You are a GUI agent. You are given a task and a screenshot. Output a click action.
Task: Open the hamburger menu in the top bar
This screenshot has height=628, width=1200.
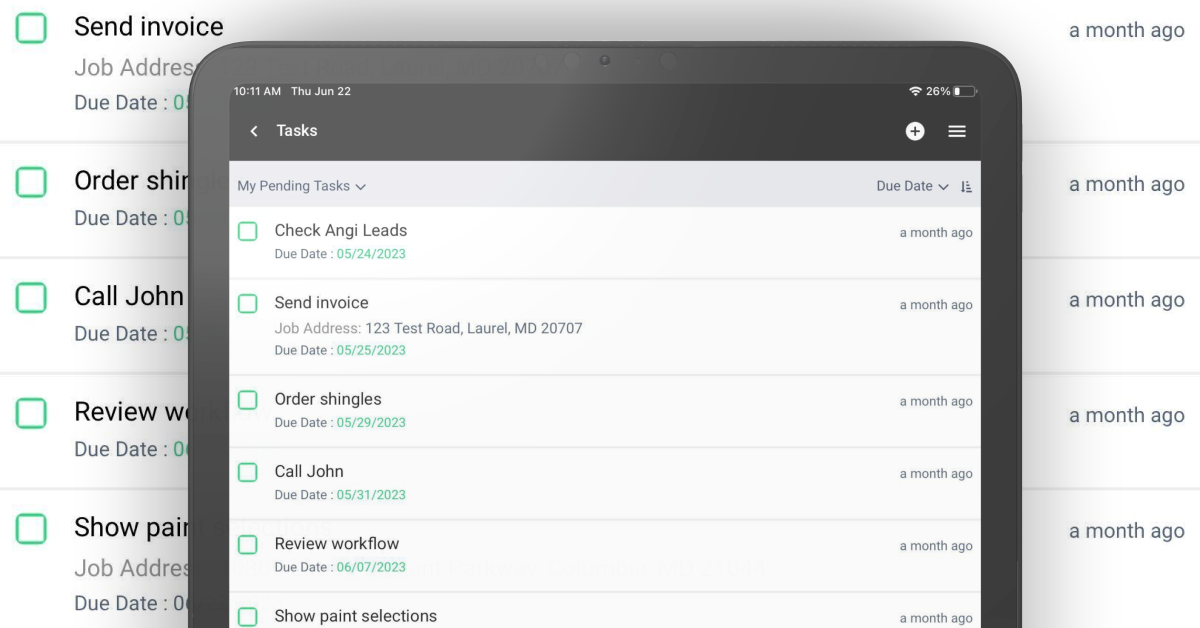coord(957,131)
